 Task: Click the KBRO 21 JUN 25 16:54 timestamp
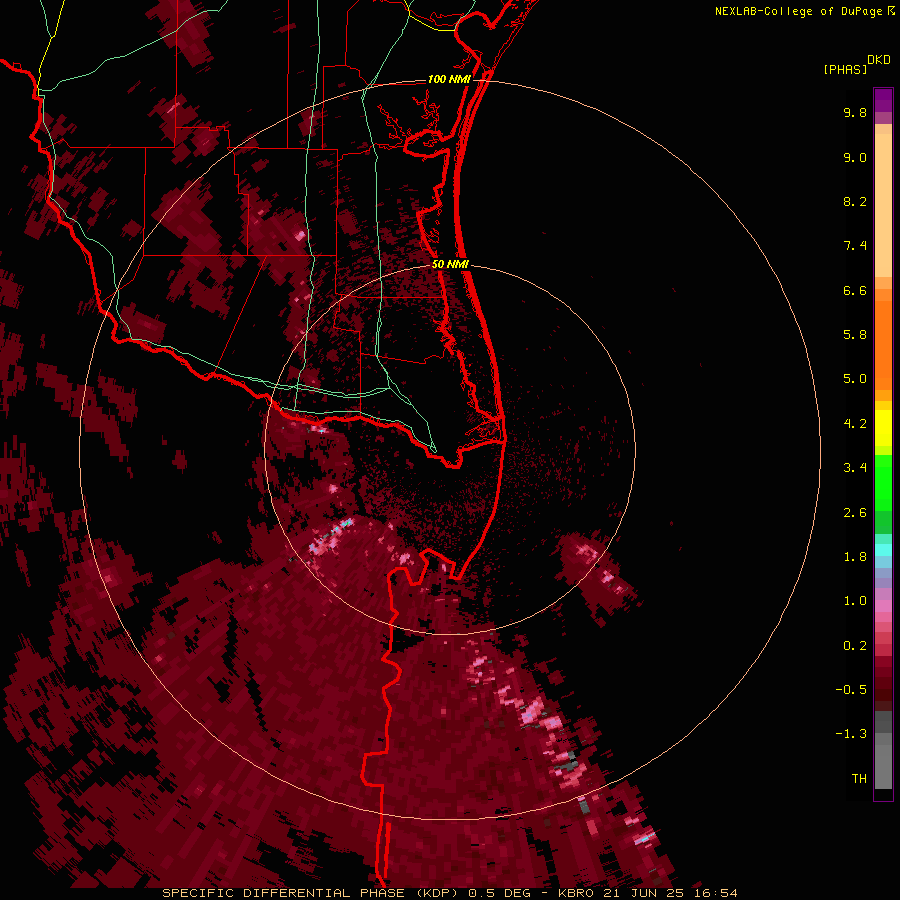pos(647,893)
